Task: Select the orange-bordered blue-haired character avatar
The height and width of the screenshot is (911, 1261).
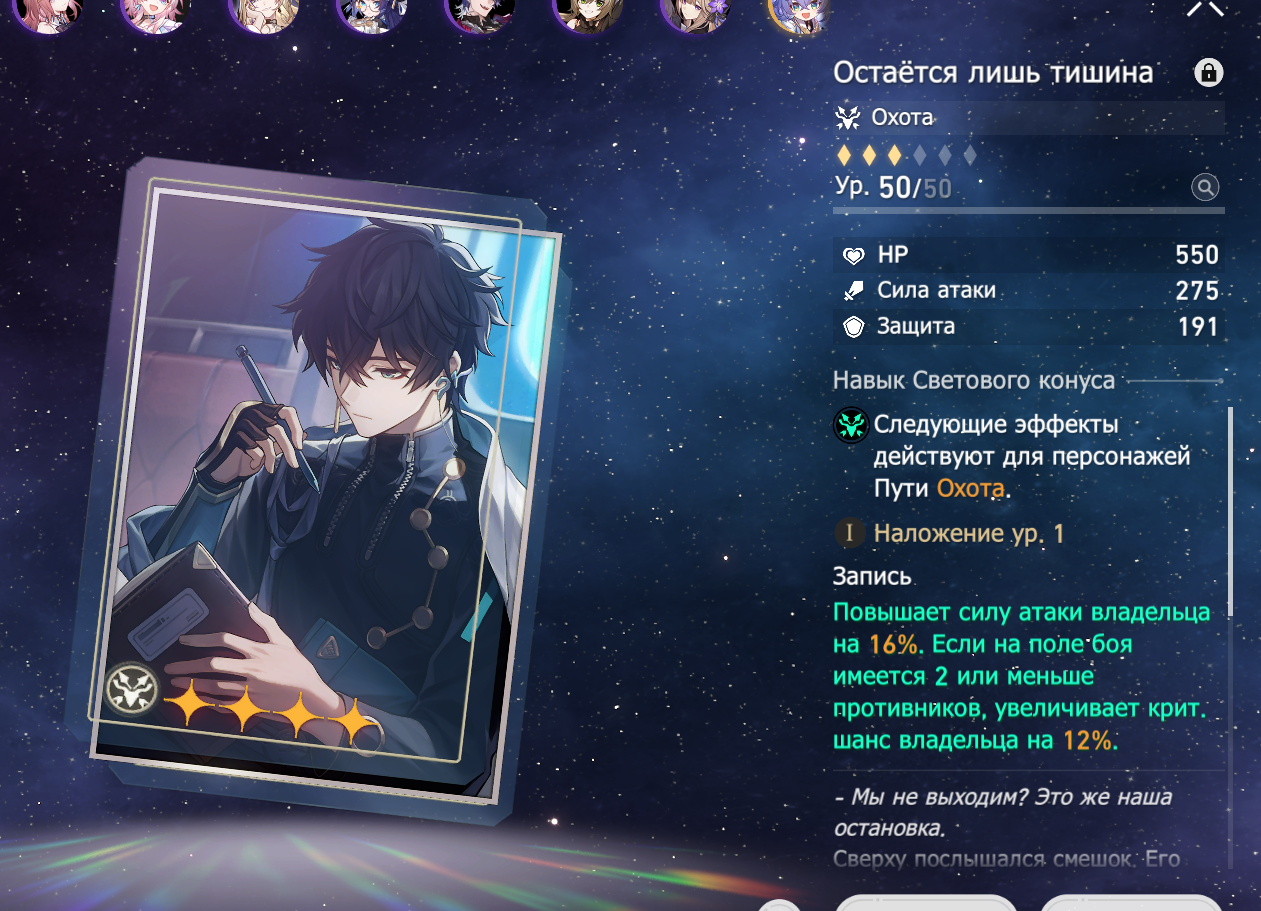Action: (x=798, y=12)
